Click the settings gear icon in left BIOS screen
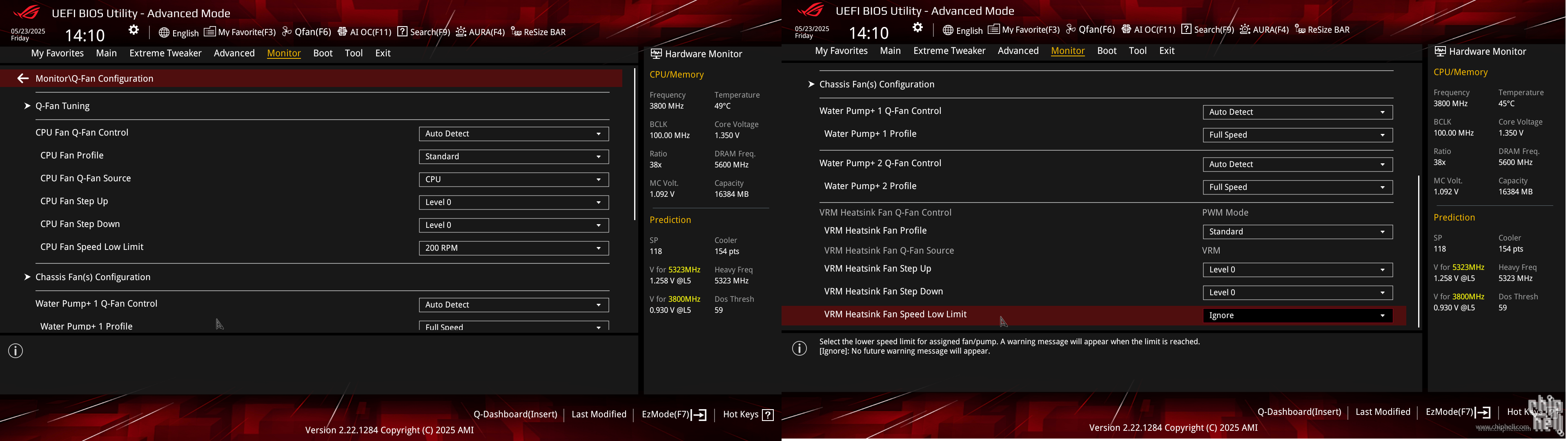1568x441 pixels. click(134, 31)
